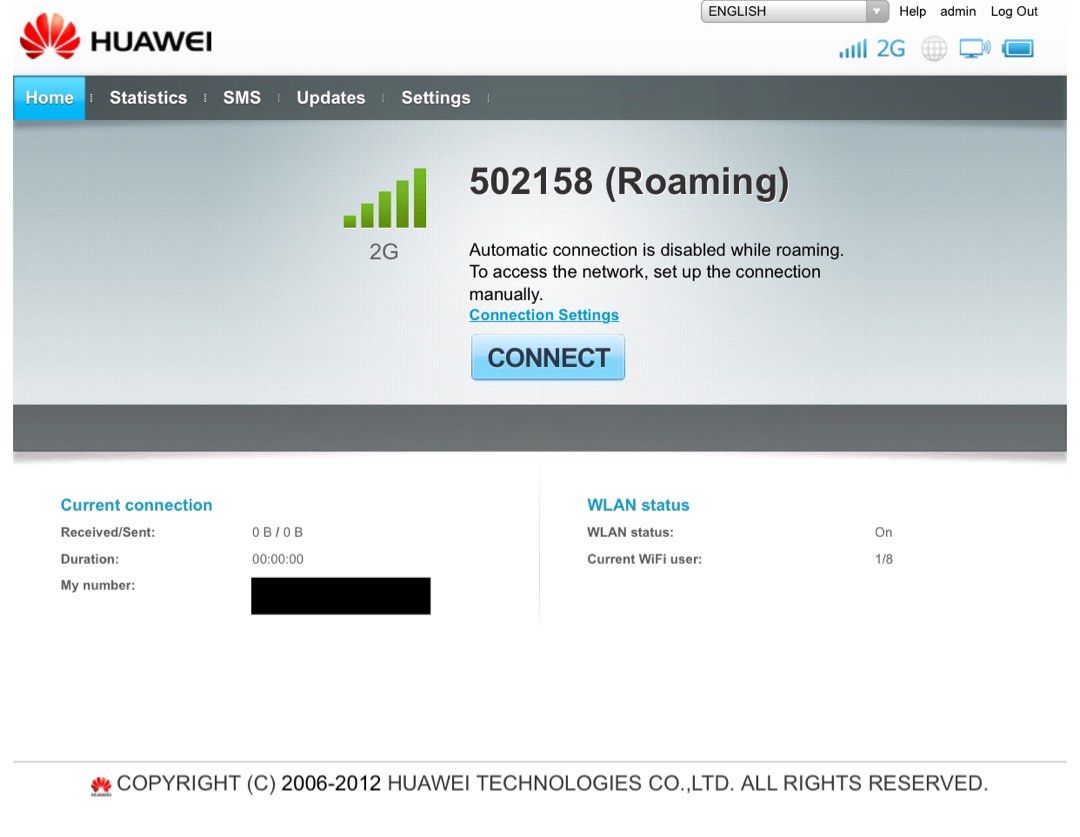This screenshot has height=837, width=1080.
Task: Click Log Out
Action: [x=1014, y=11]
